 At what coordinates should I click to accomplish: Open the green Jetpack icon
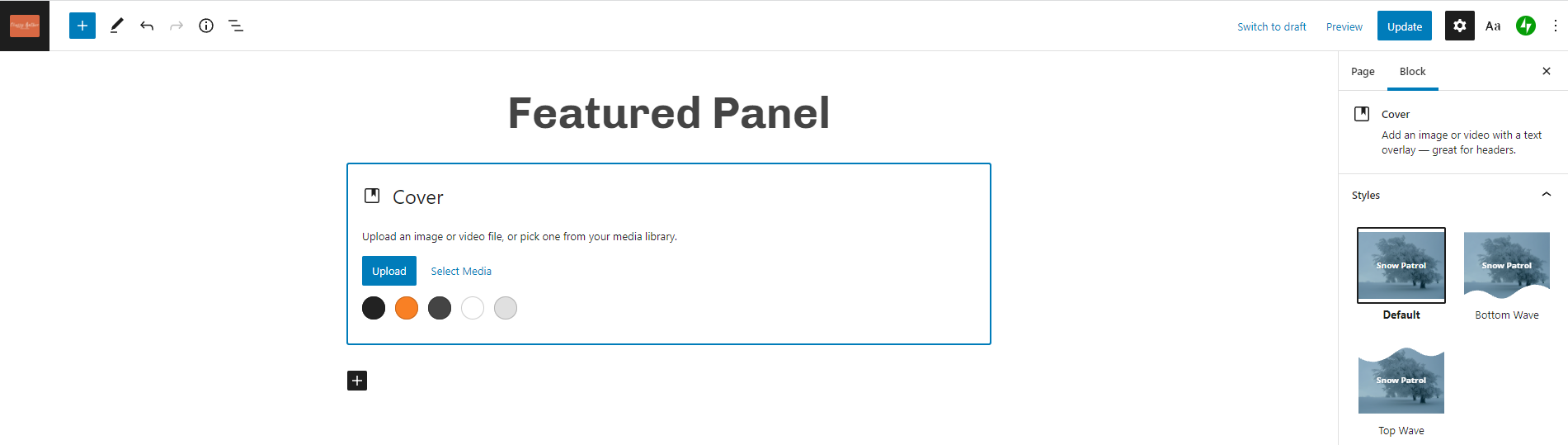pos(1526,26)
